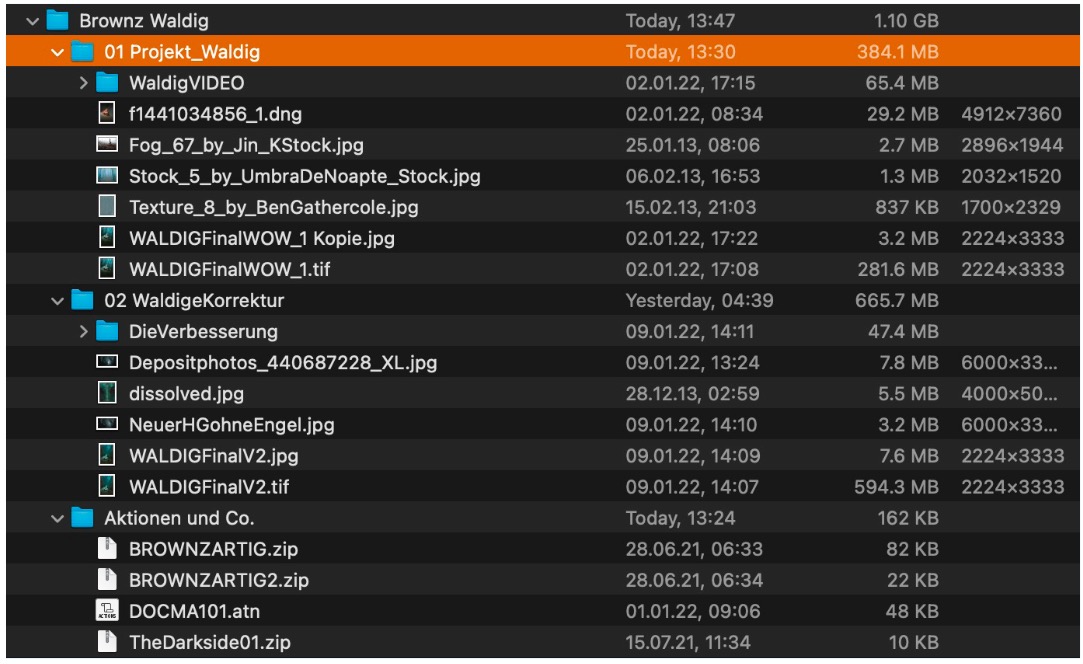
Task: Expand the DieVerbesserung folder
Action: [x=84, y=331]
